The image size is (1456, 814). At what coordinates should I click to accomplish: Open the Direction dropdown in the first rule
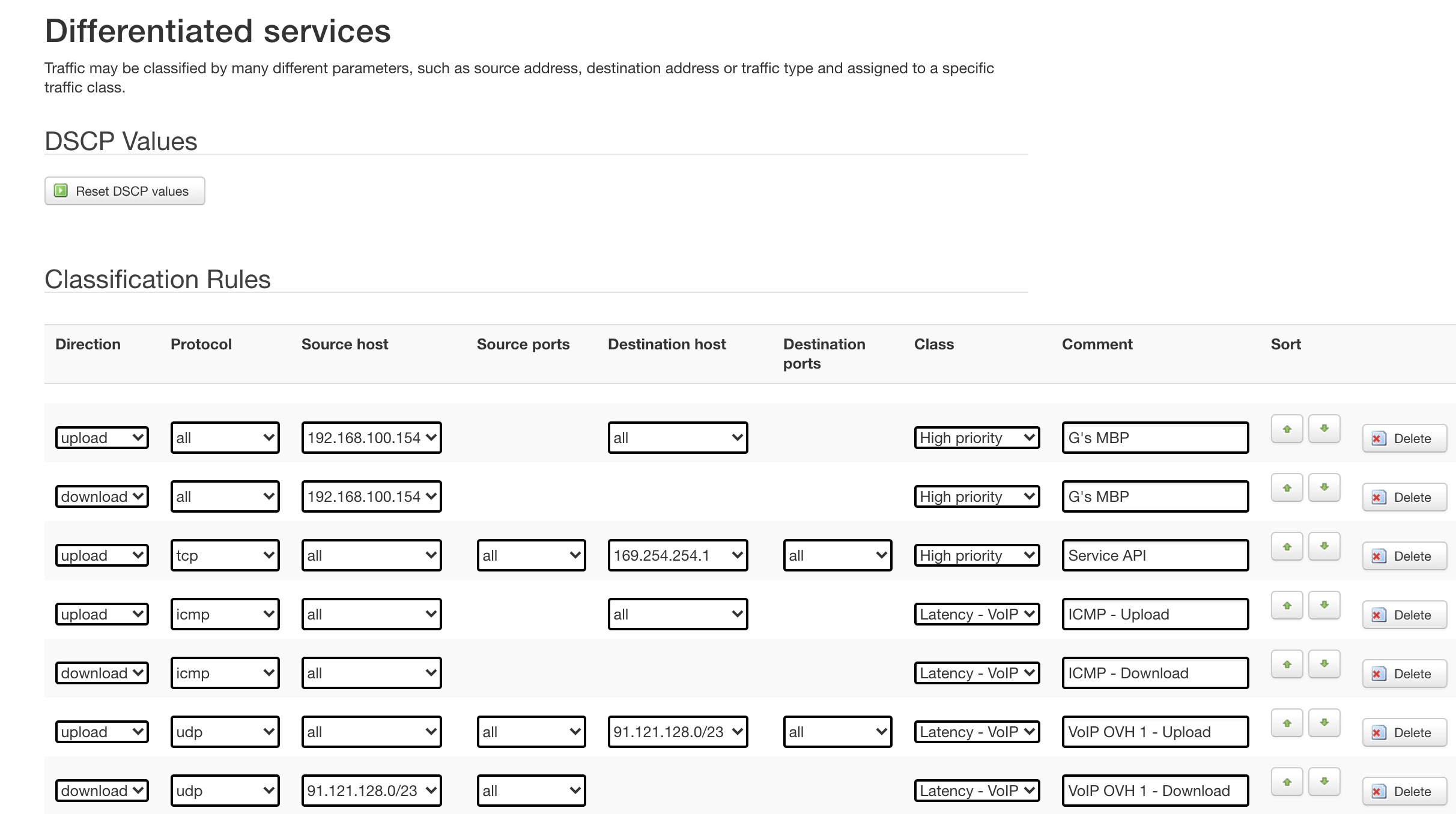pos(102,438)
